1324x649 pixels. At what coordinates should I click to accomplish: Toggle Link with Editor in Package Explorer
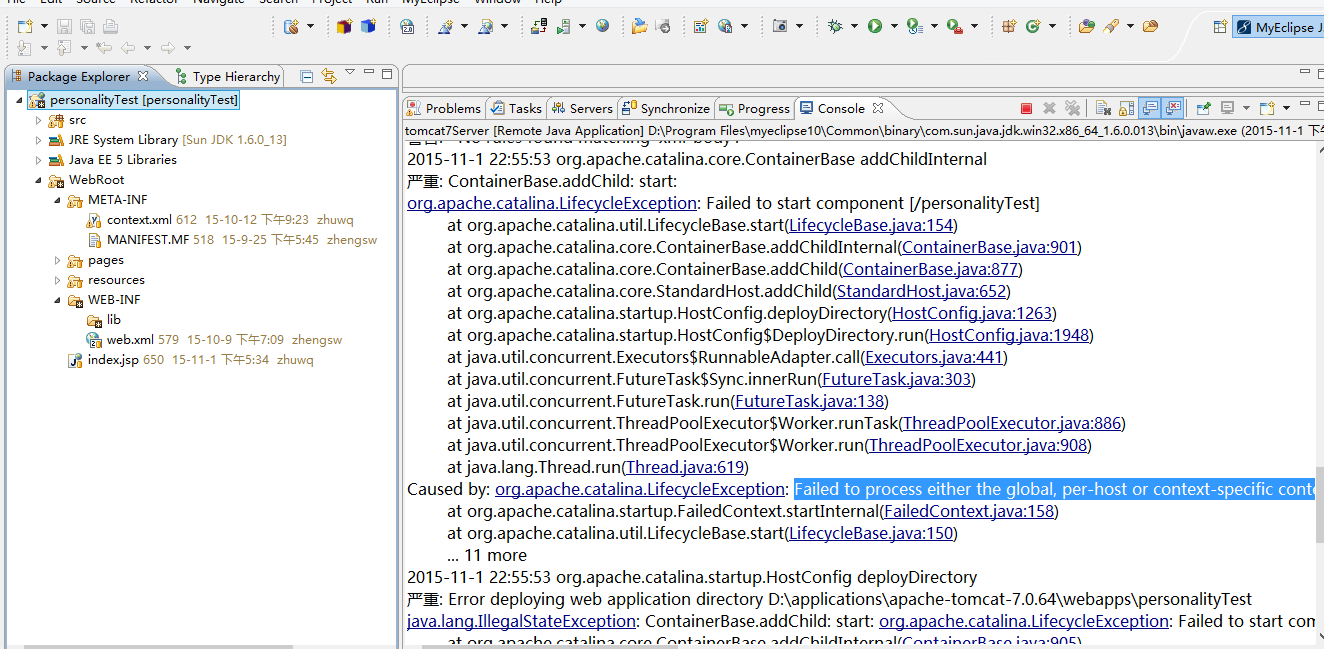[327, 76]
